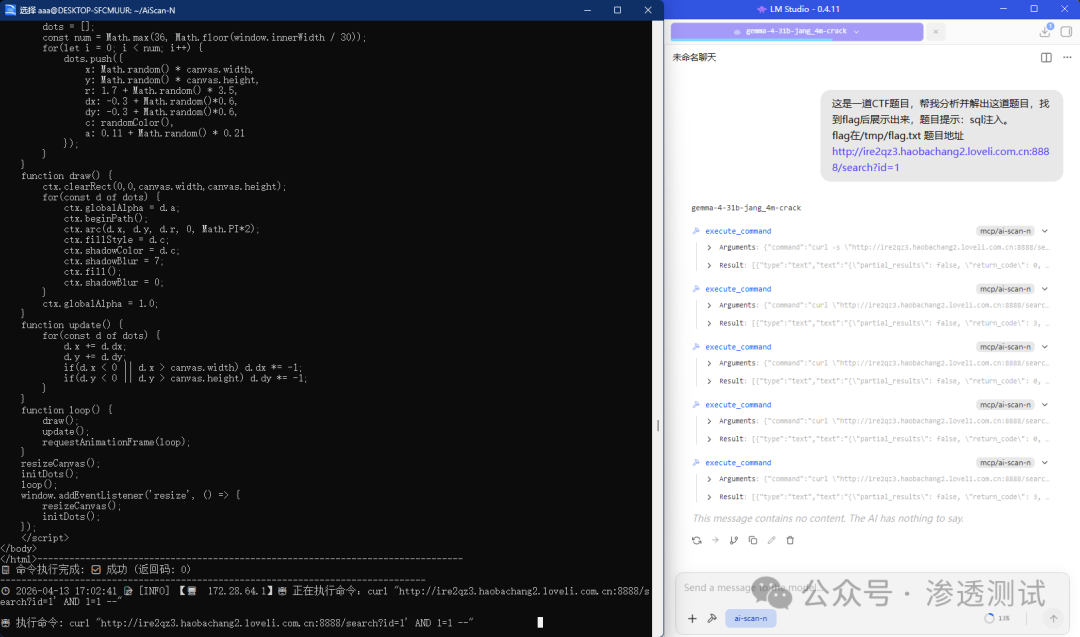This screenshot has width=1080, height=637.
Task: Click the '</script>' line in the terminal
Action: (x=45, y=538)
